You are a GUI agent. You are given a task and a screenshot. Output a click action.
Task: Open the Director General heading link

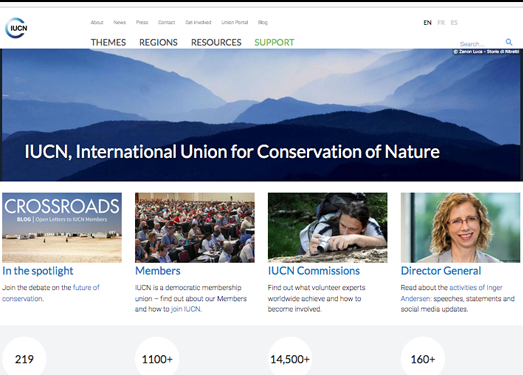point(441,271)
